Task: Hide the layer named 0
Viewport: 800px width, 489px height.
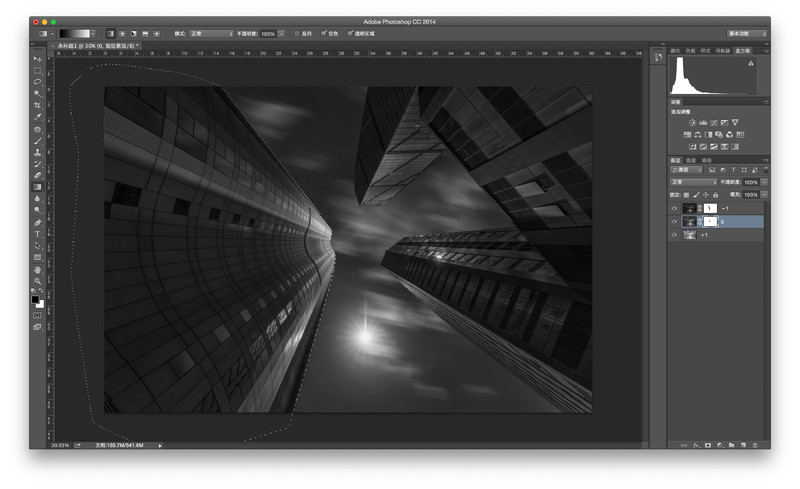Action: (674, 222)
